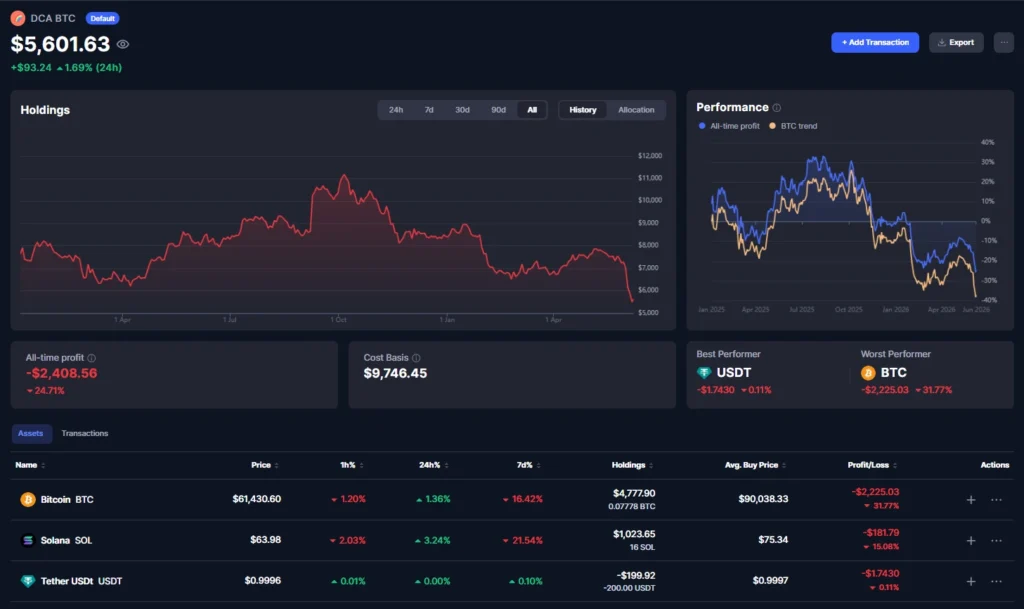Click the Performance chart area

pyautogui.click(x=844, y=222)
